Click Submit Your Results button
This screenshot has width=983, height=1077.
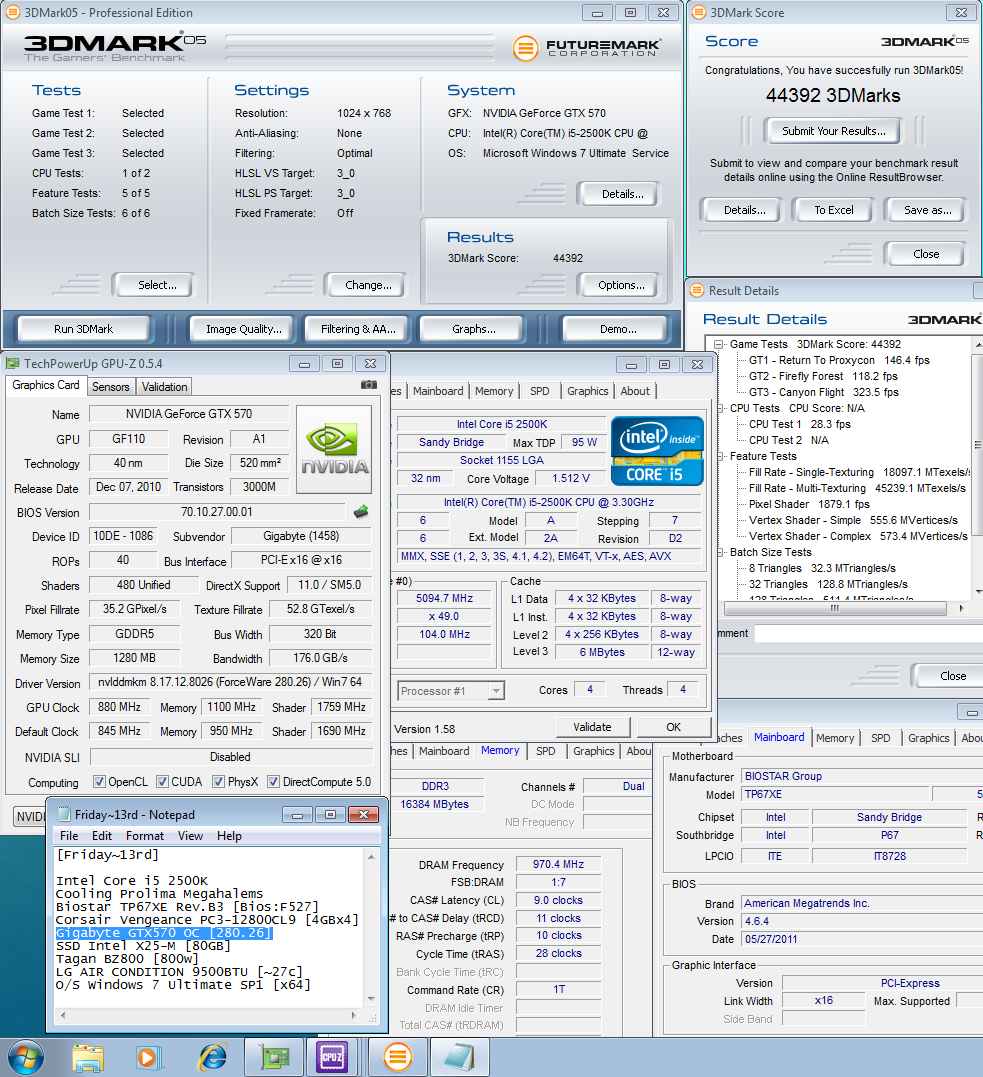[x=832, y=131]
